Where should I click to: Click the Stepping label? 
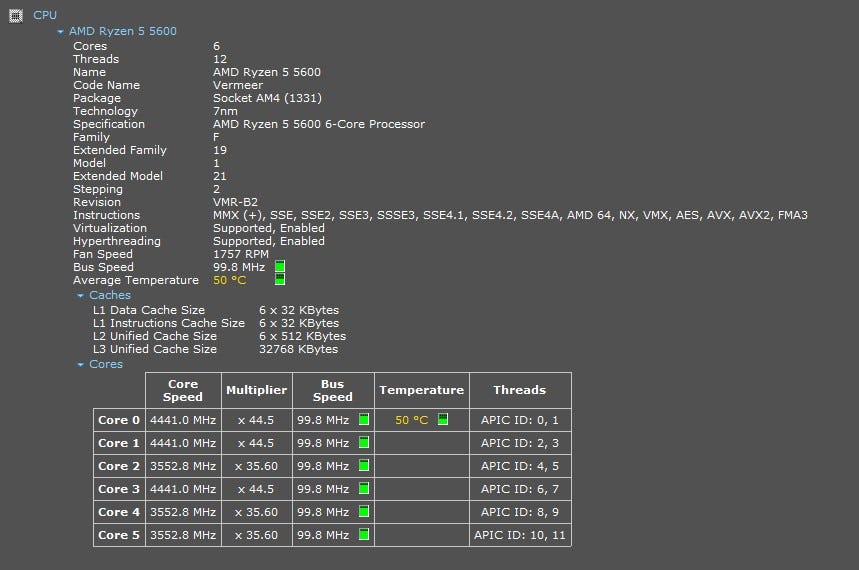(x=98, y=189)
